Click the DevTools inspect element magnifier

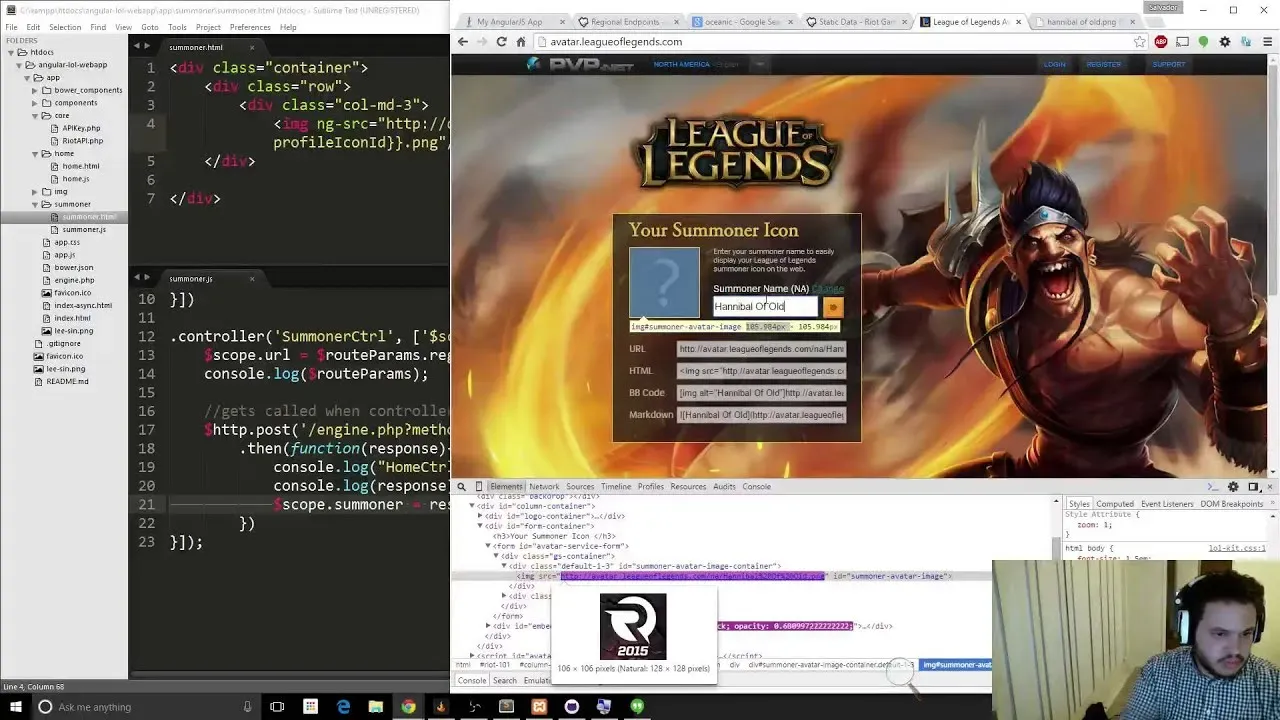(x=461, y=487)
